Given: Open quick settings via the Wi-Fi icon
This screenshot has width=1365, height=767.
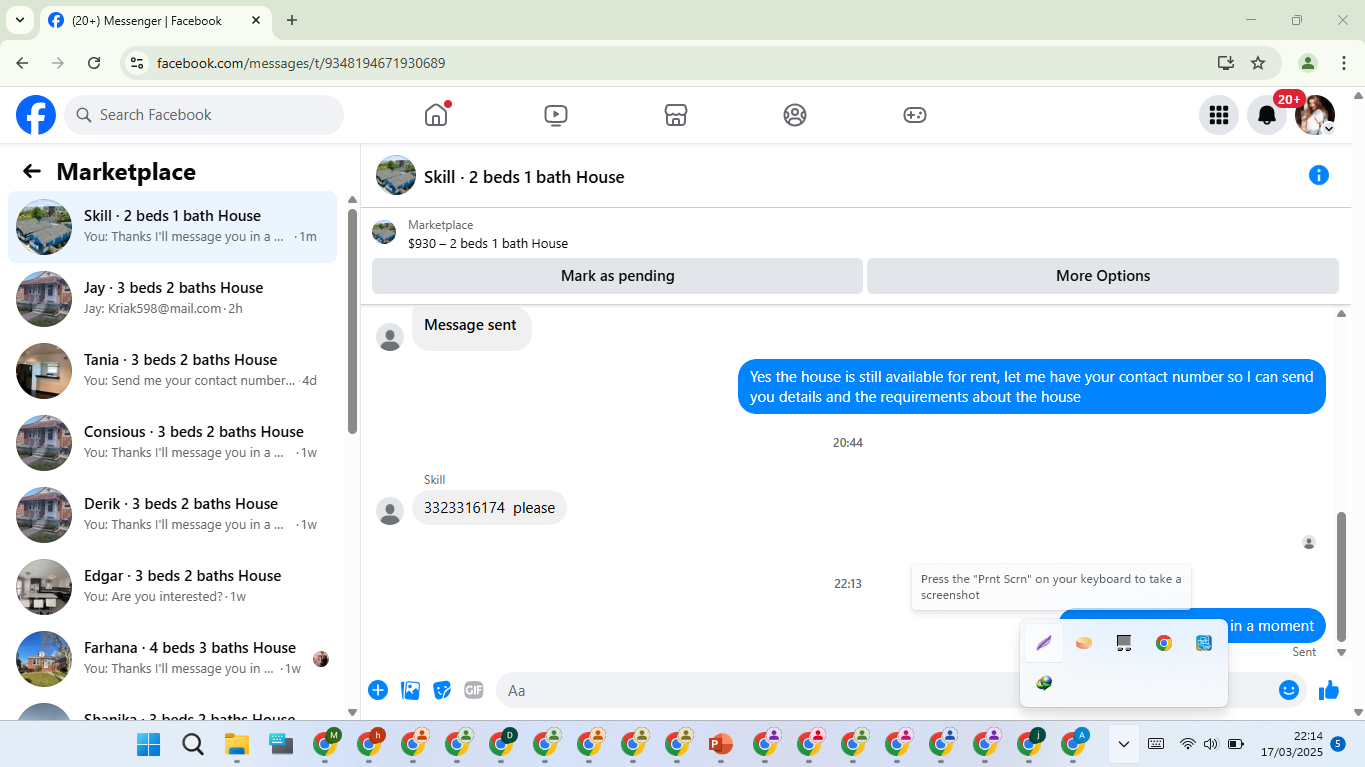Looking at the screenshot, I should (x=1188, y=744).
